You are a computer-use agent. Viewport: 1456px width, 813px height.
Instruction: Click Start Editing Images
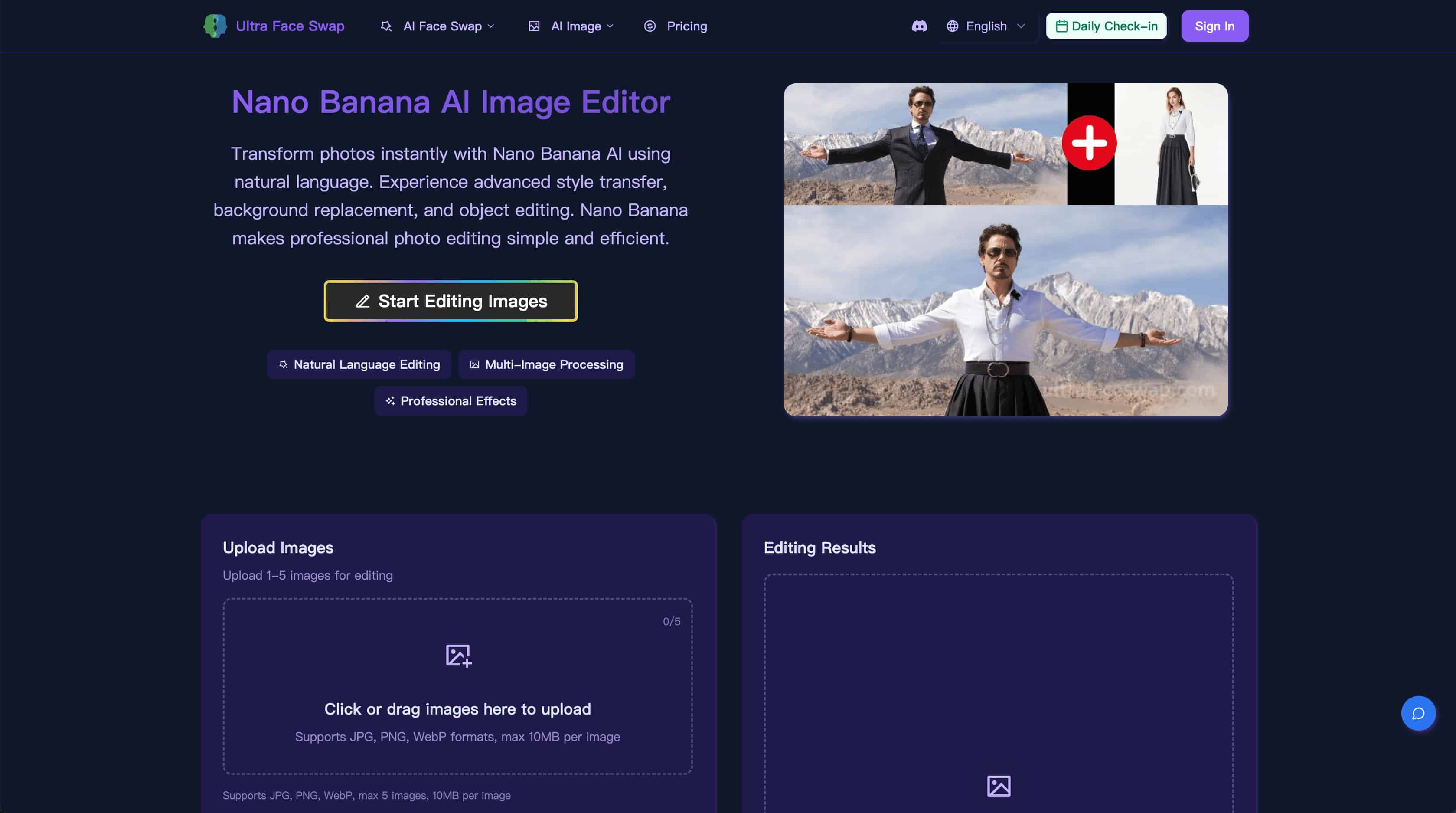(x=450, y=301)
